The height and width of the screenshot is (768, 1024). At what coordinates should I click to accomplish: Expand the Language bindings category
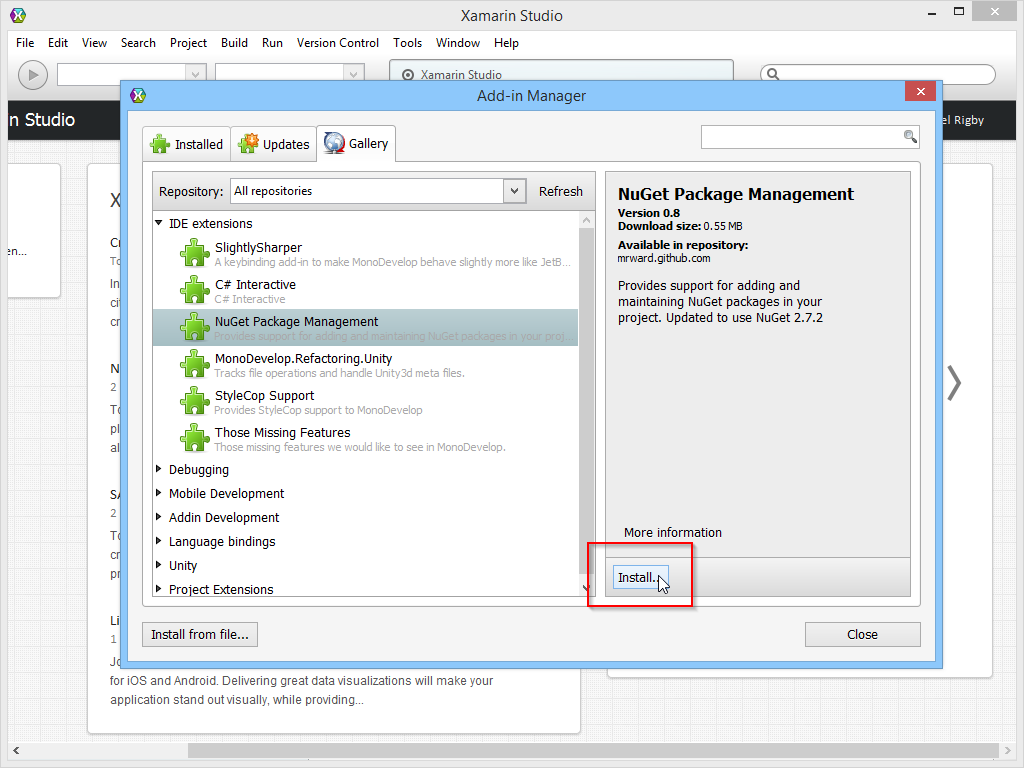[159, 541]
